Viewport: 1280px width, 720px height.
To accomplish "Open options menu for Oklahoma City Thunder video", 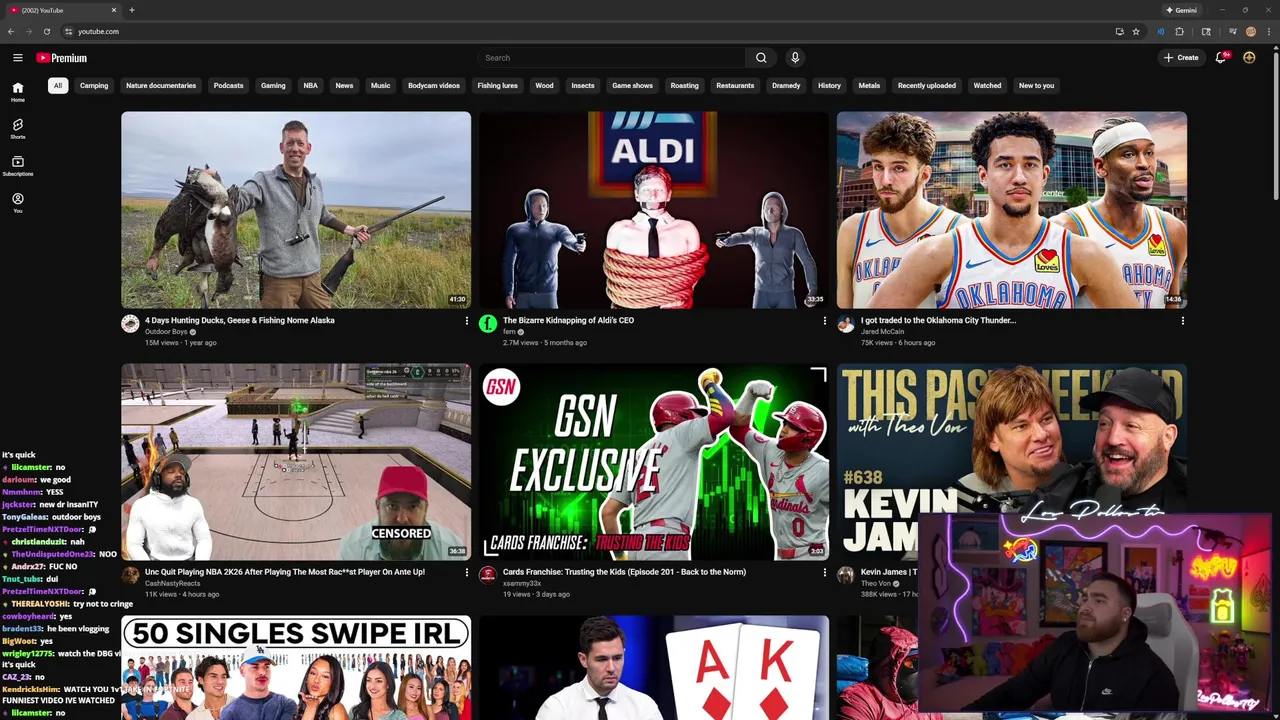I will (1182, 321).
